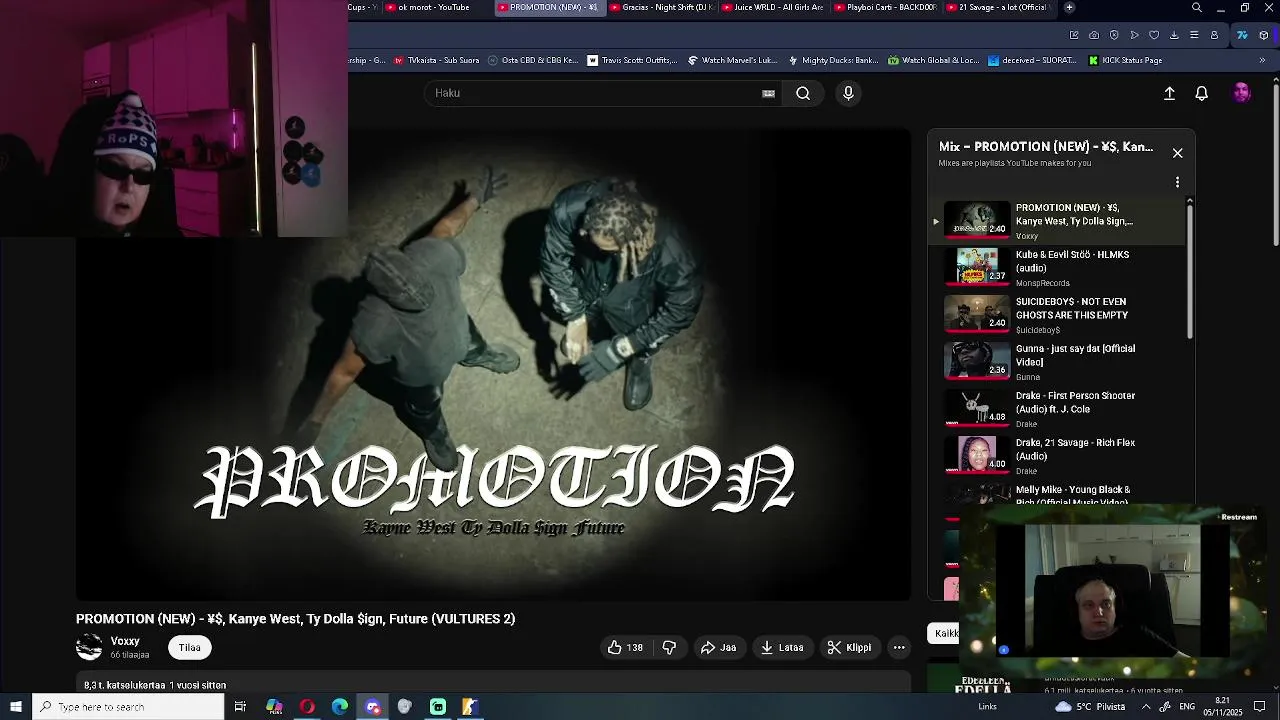Open Travis Scott Outfits bookmark
The image size is (1280, 720).
[x=632, y=60]
